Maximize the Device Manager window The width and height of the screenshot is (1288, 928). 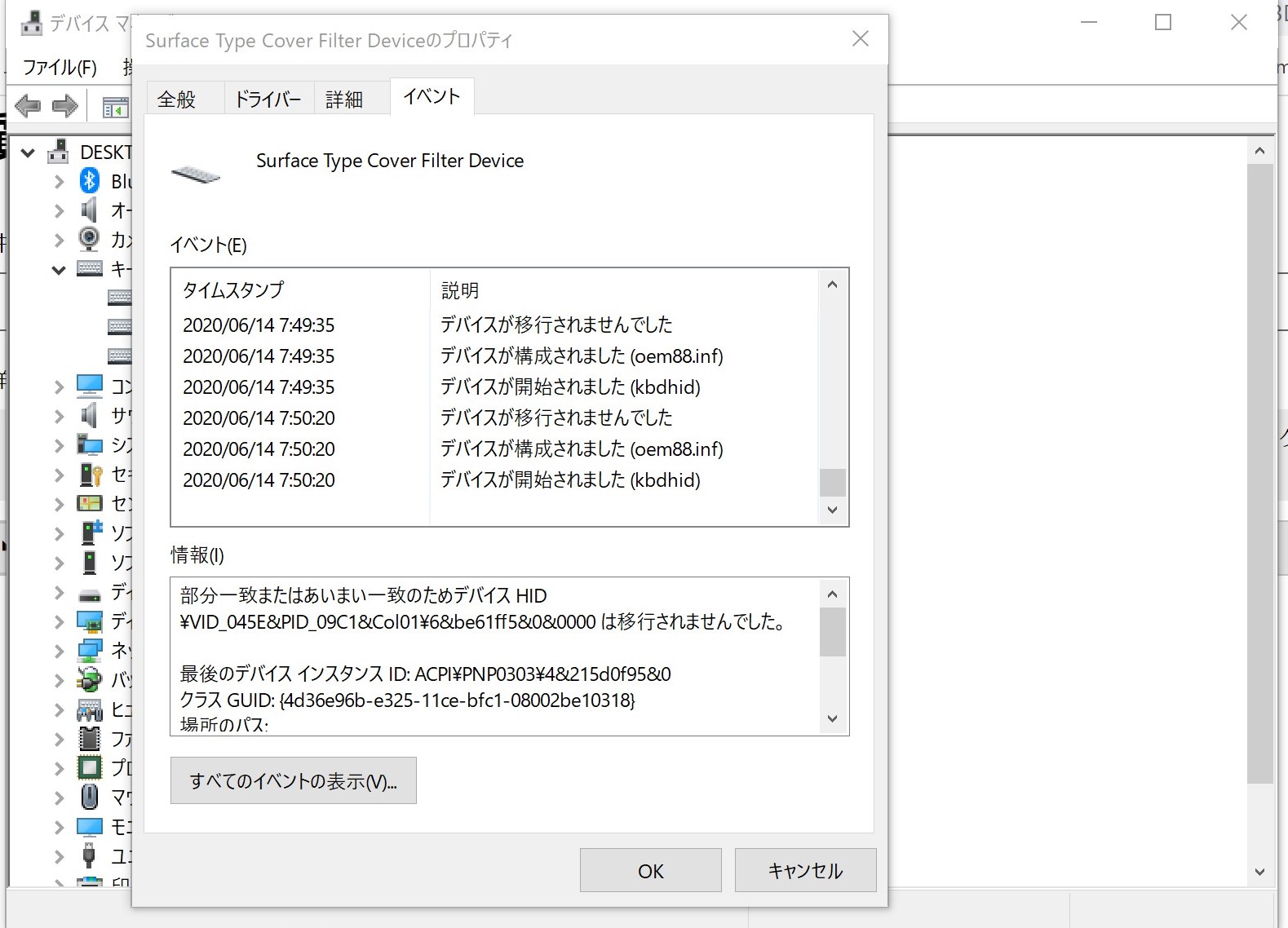coord(1163,22)
